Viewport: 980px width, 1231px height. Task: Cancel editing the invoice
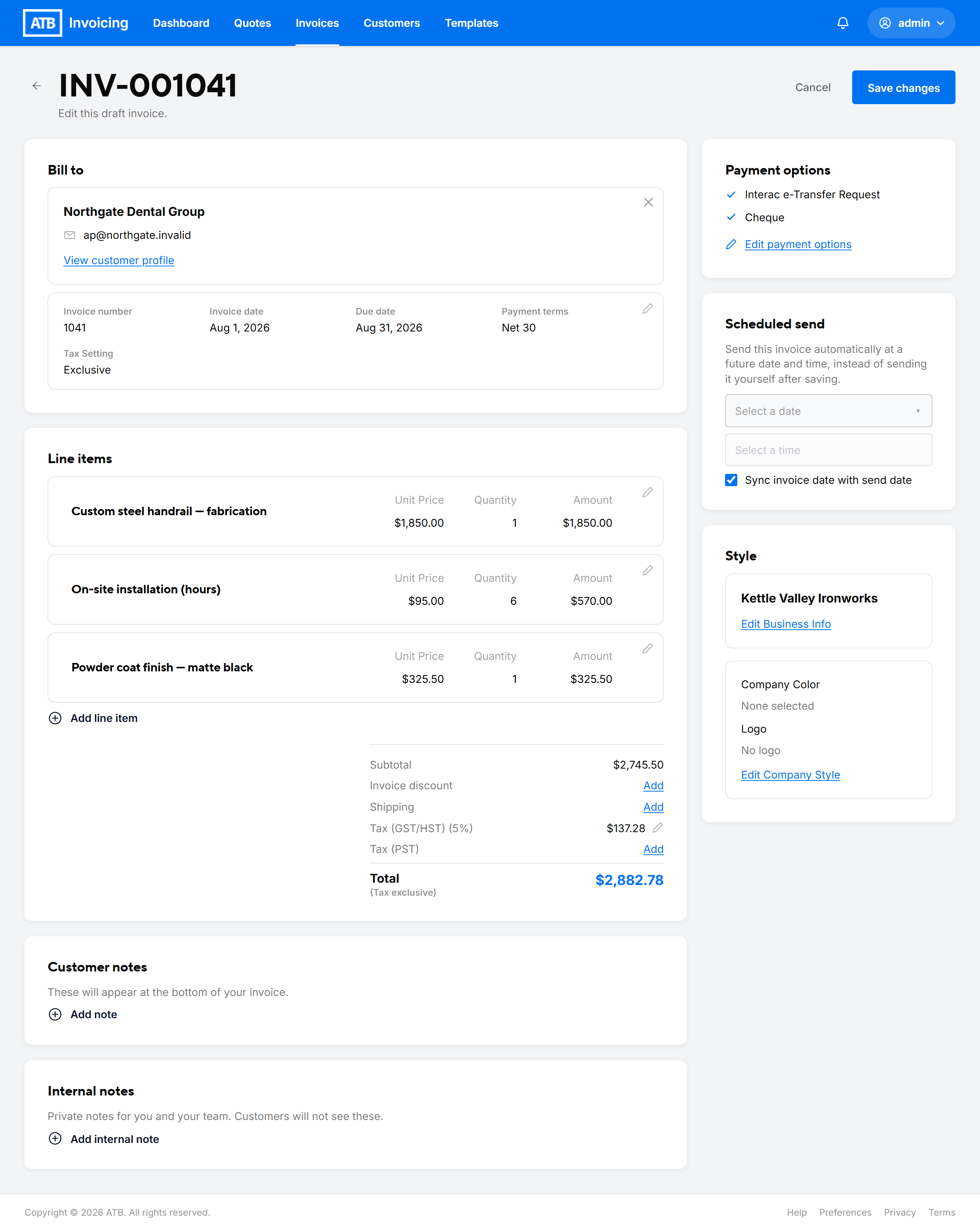(x=813, y=87)
